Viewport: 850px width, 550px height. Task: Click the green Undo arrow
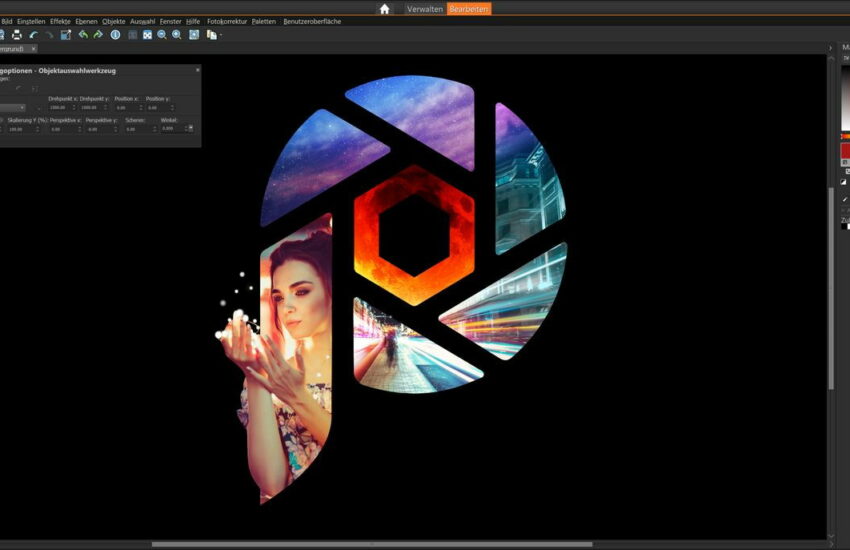83,35
